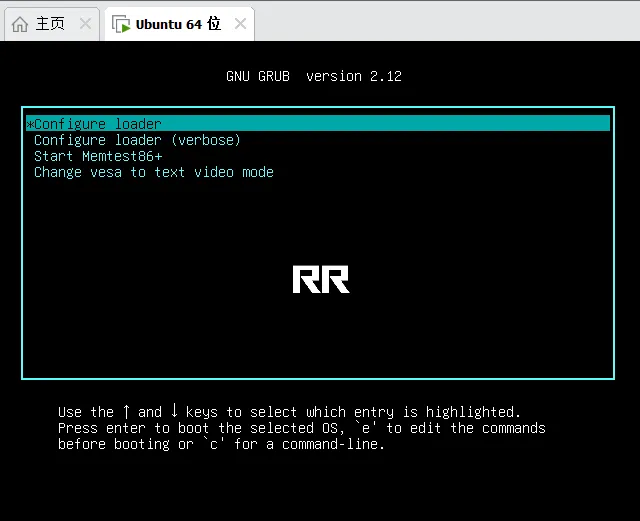Open the home tab labeled 主页
The image size is (640, 521).
[50, 24]
